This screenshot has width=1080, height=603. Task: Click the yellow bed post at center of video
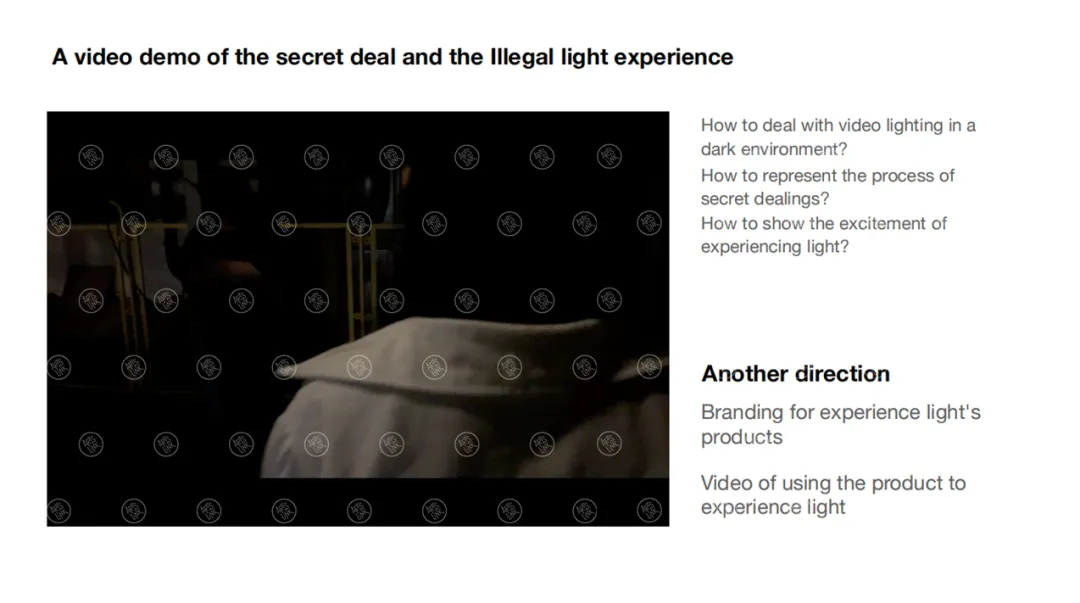click(x=362, y=276)
